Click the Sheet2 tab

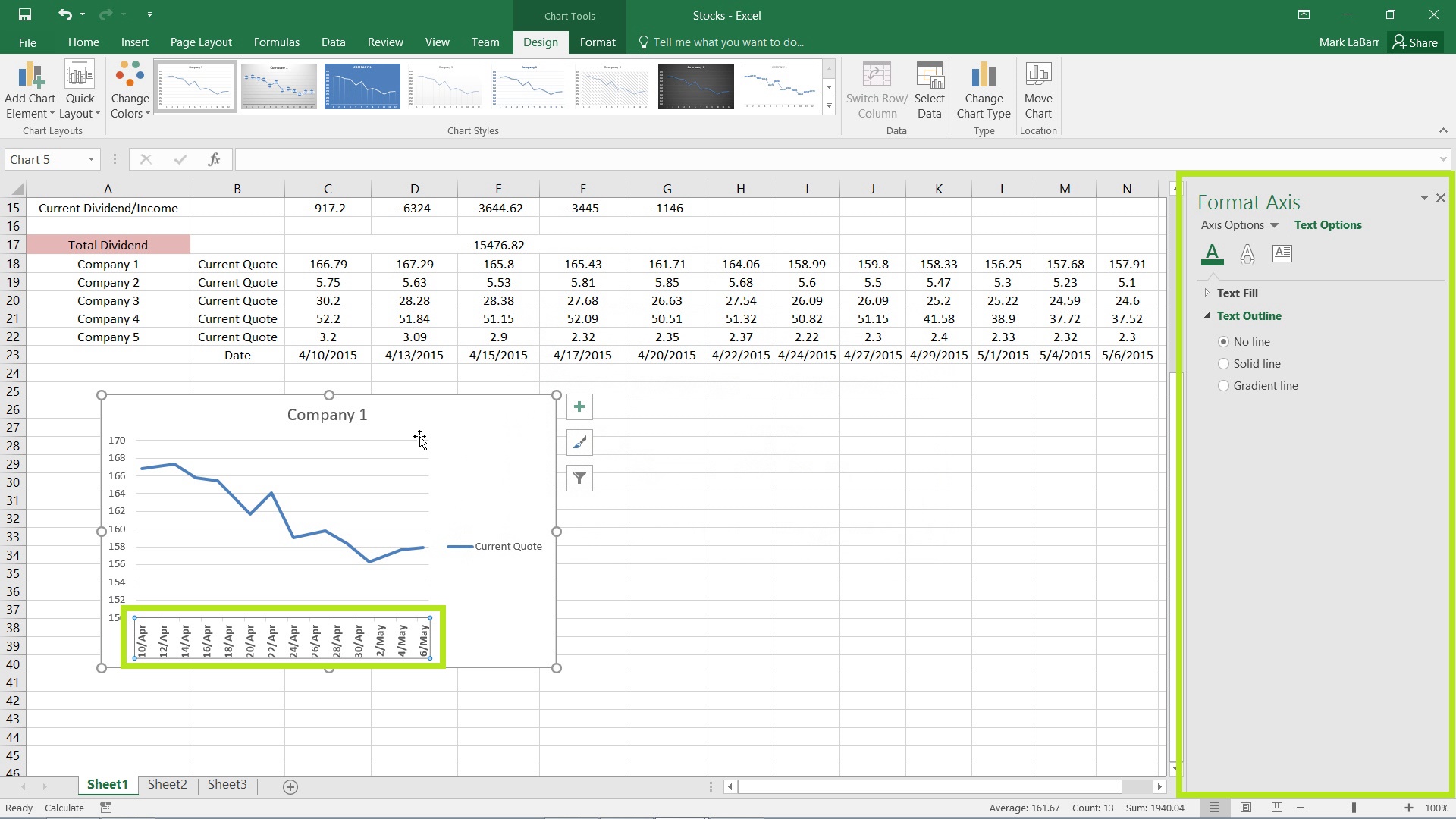click(167, 784)
